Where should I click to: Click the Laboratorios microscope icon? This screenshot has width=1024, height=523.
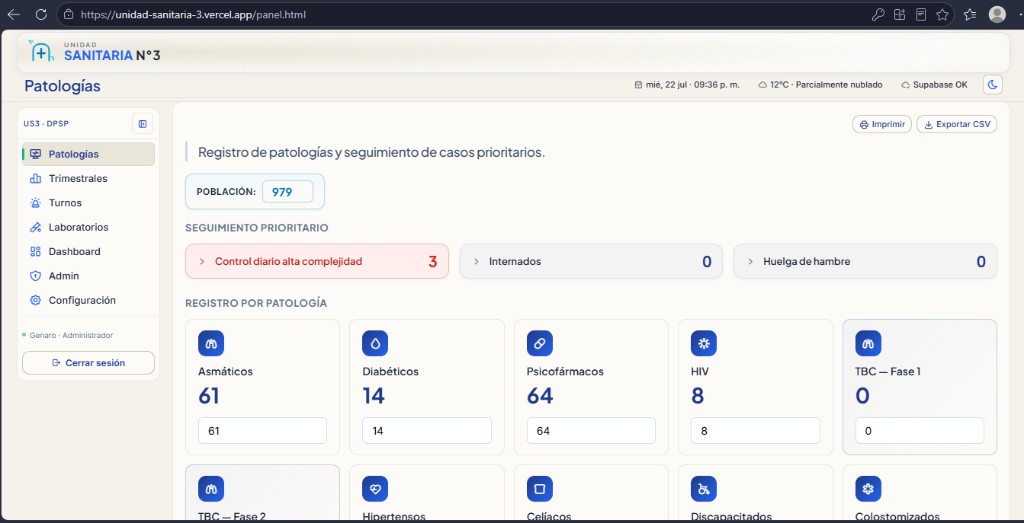coord(35,227)
